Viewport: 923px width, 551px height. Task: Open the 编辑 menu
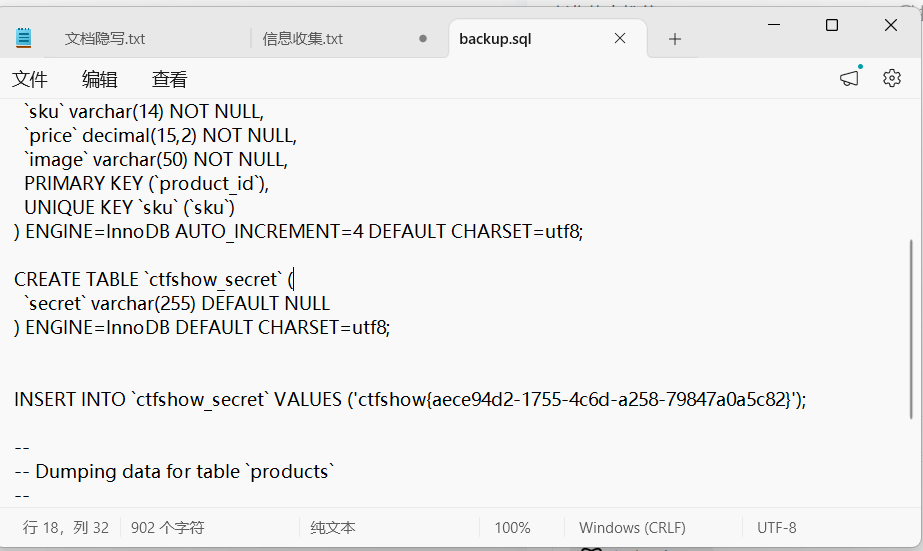tap(99, 79)
